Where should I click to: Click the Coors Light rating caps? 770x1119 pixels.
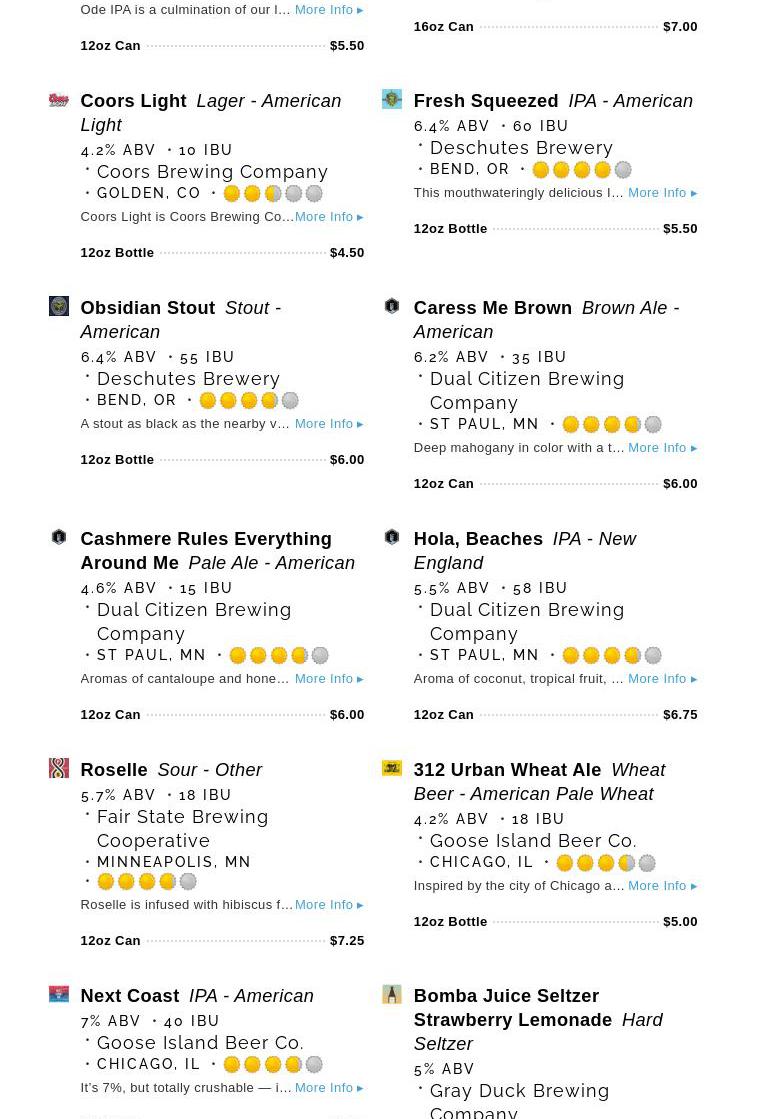pos(273,194)
